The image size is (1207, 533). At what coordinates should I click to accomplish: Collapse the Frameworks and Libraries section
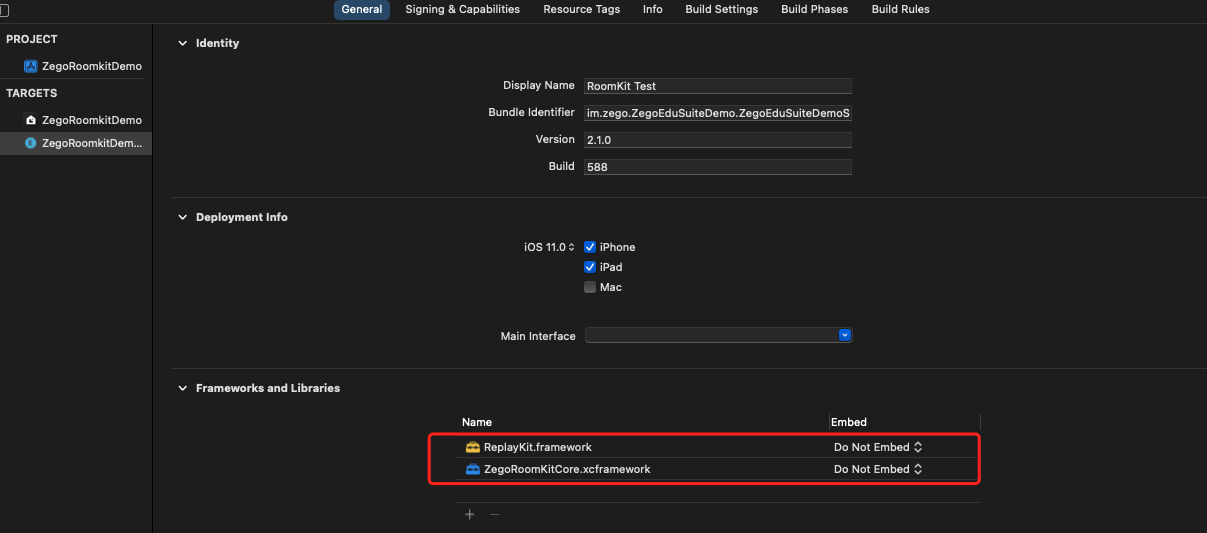pyautogui.click(x=182, y=388)
